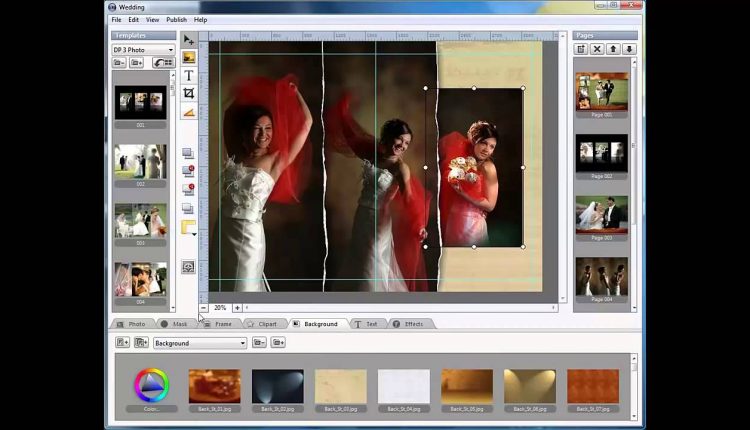Choose background Back_St_03.jpg
750x430 pixels.
pos(341,386)
